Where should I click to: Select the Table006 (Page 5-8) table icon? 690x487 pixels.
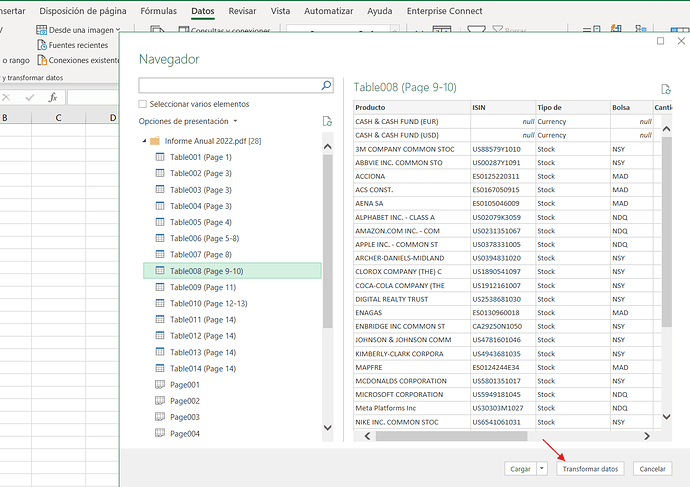point(160,238)
